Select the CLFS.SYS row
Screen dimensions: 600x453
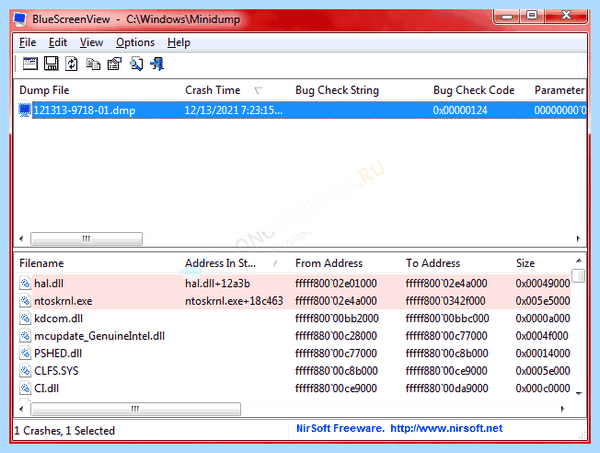pos(295,371)
